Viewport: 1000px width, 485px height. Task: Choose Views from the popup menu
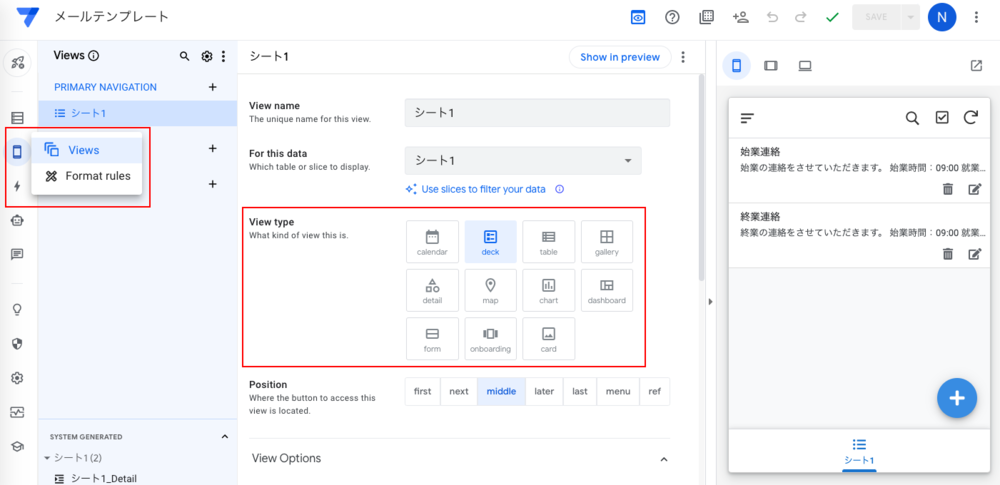coord(83,150)
